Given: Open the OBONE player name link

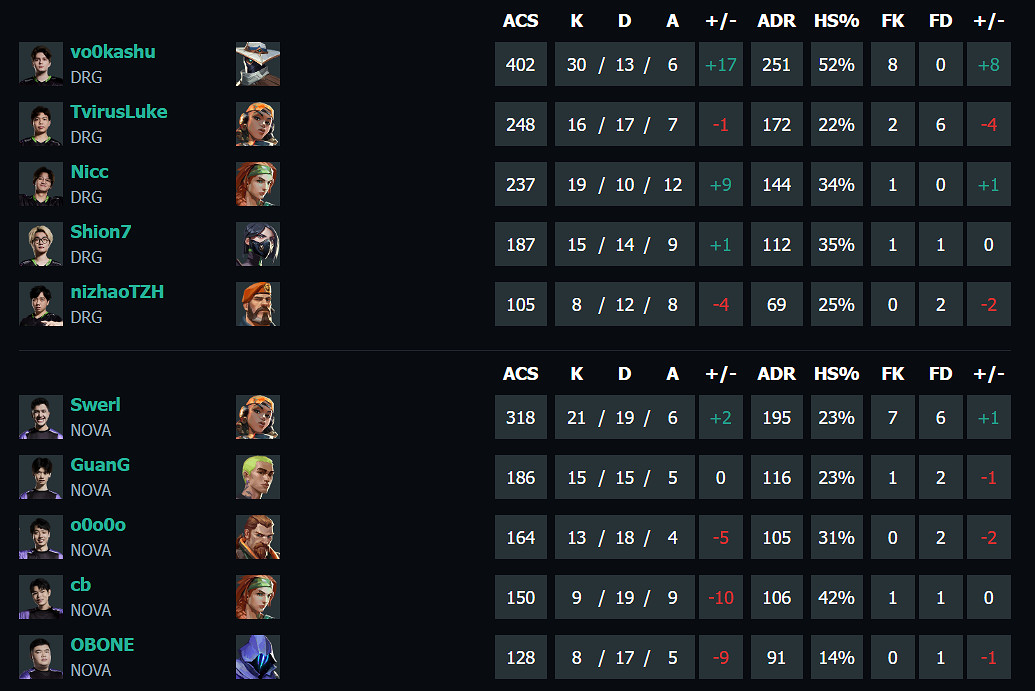Looking at the screenshot, I should click(x=102, y=645).
